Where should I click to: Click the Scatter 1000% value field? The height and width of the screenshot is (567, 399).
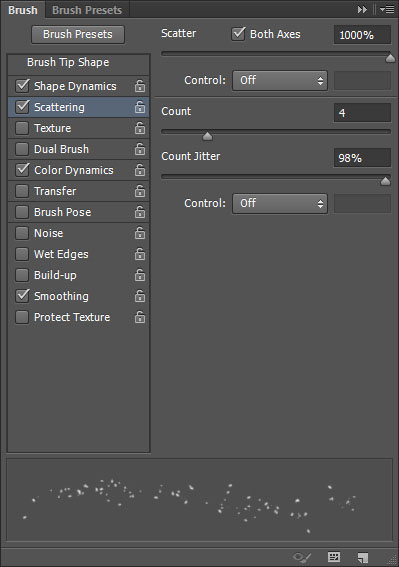(362, 35)
